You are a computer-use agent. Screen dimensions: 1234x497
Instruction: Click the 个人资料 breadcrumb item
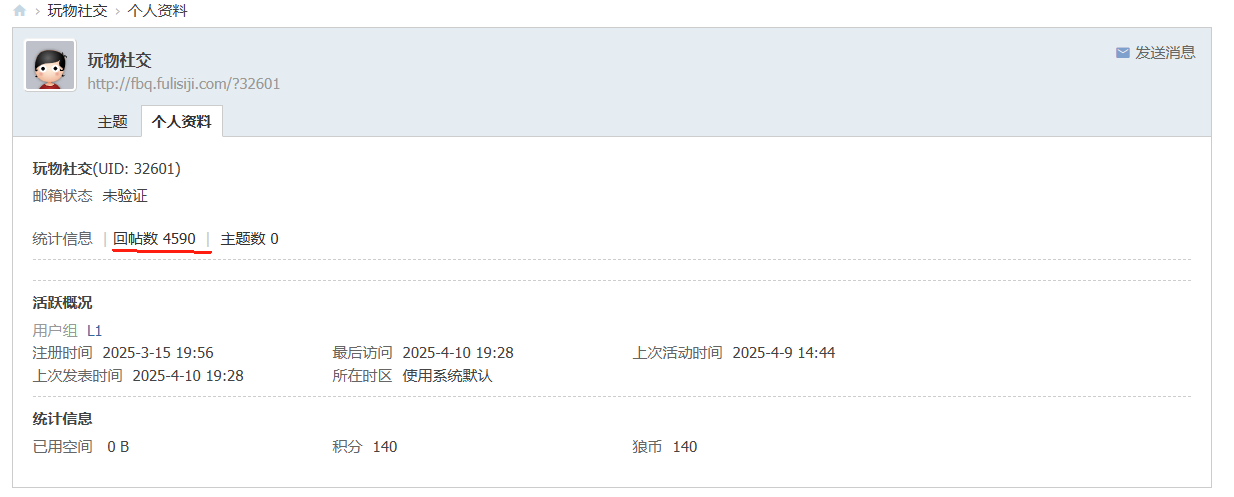(x=158, y=11)
